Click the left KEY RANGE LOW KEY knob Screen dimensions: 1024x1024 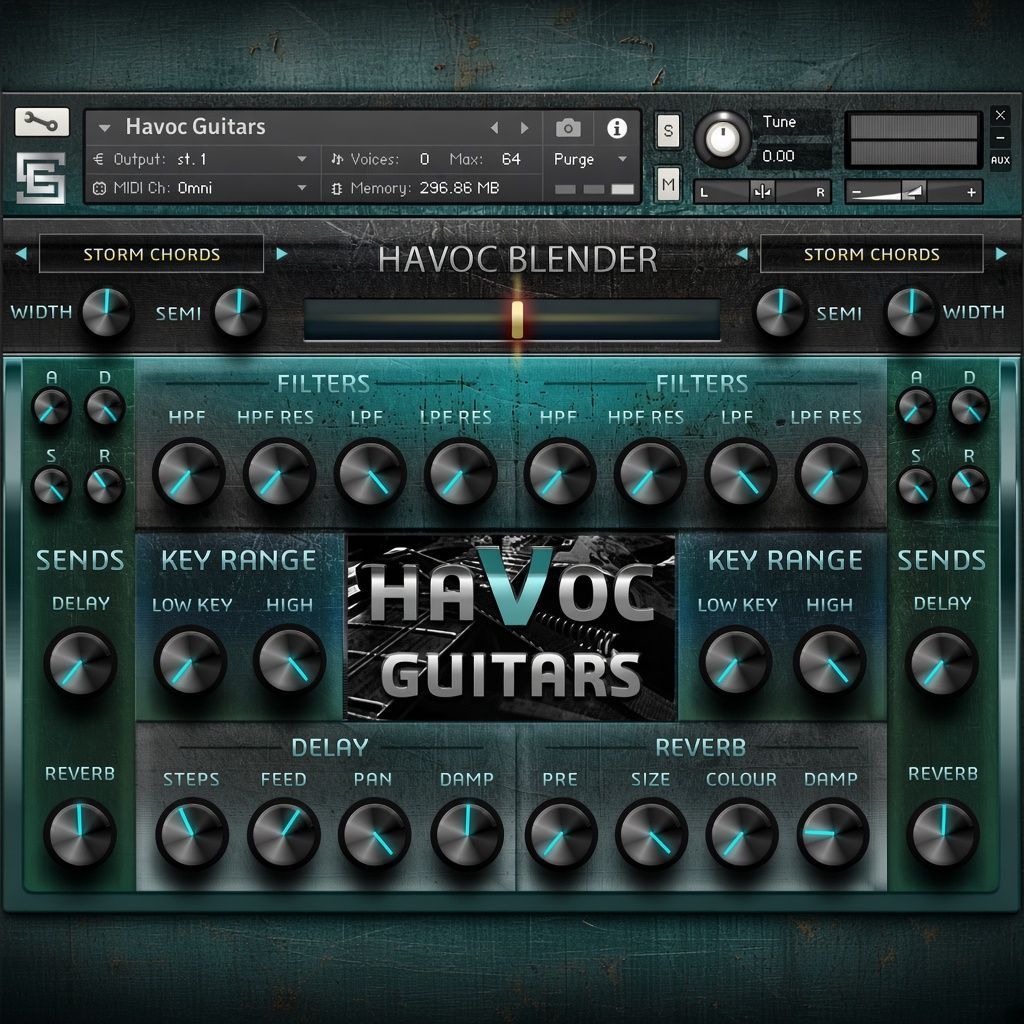point(190,661)
